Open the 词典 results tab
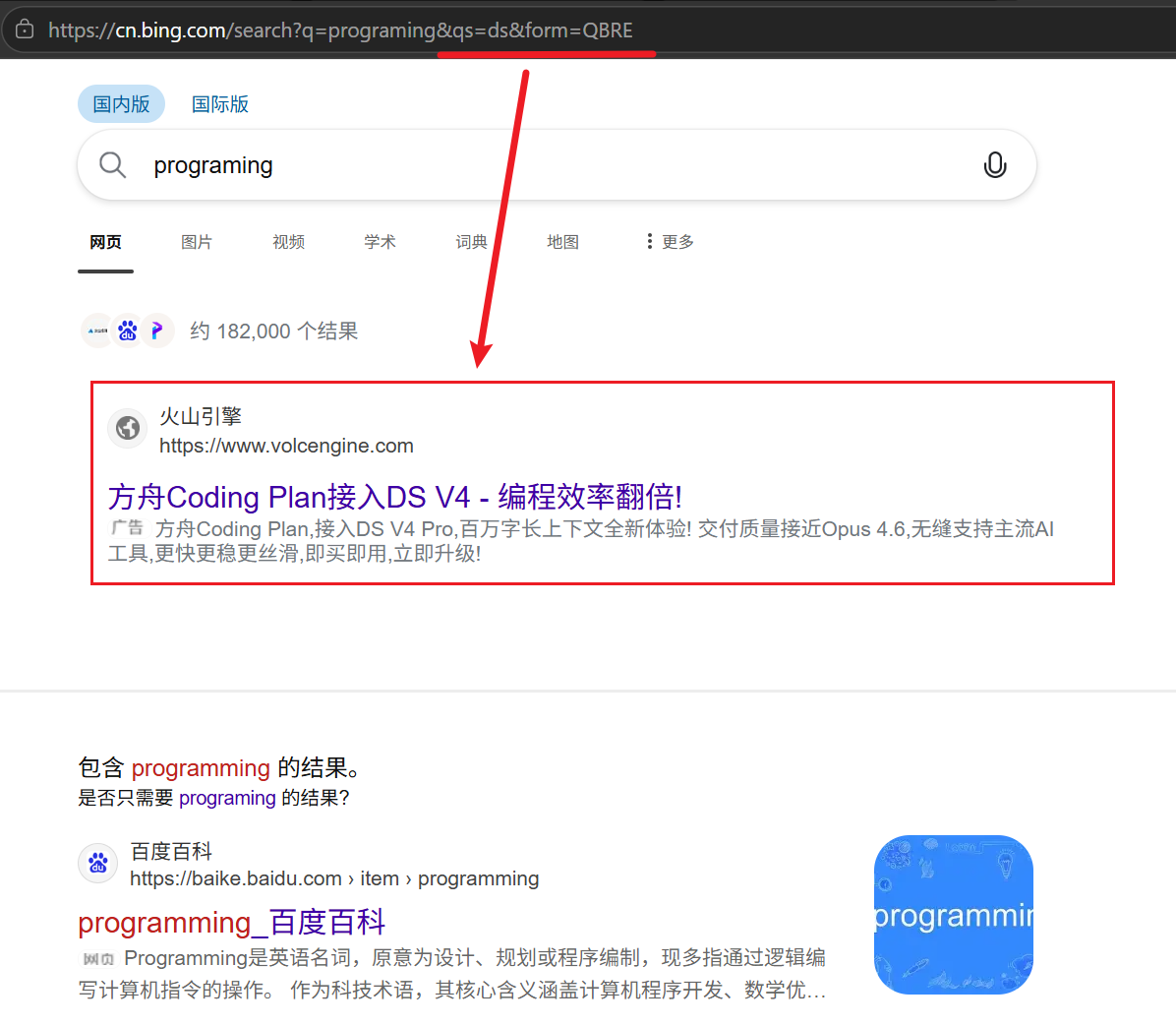Screen dimensions: 1176x1026 click(x=471, y=242)
